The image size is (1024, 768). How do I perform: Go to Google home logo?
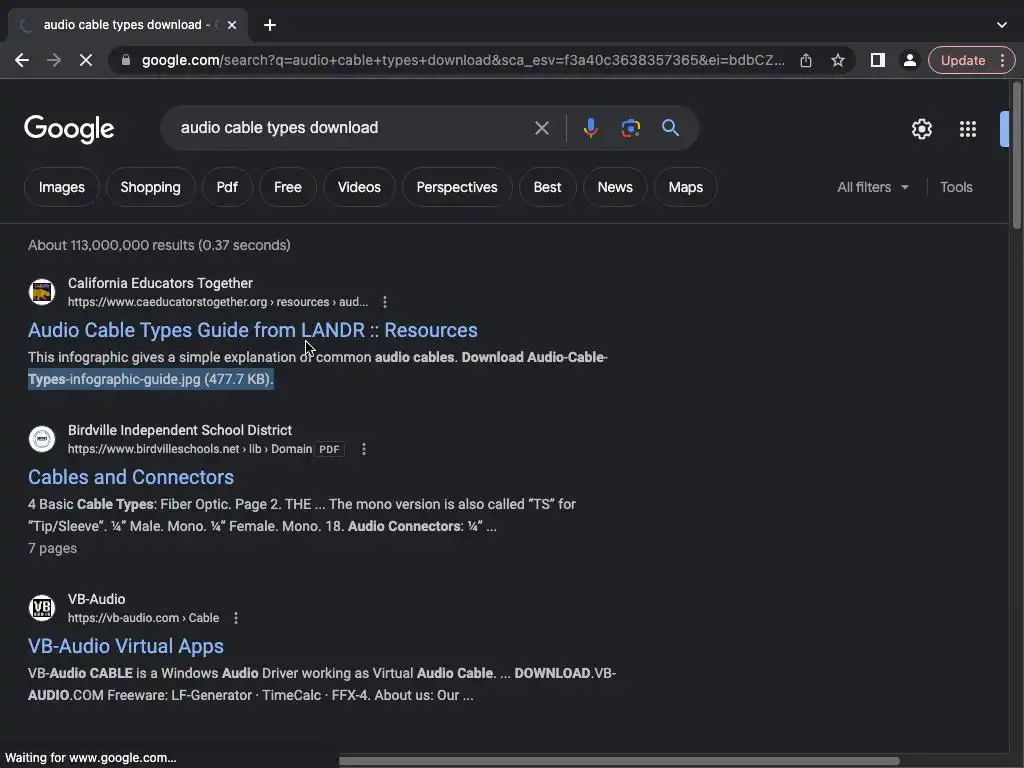point(69,129)
